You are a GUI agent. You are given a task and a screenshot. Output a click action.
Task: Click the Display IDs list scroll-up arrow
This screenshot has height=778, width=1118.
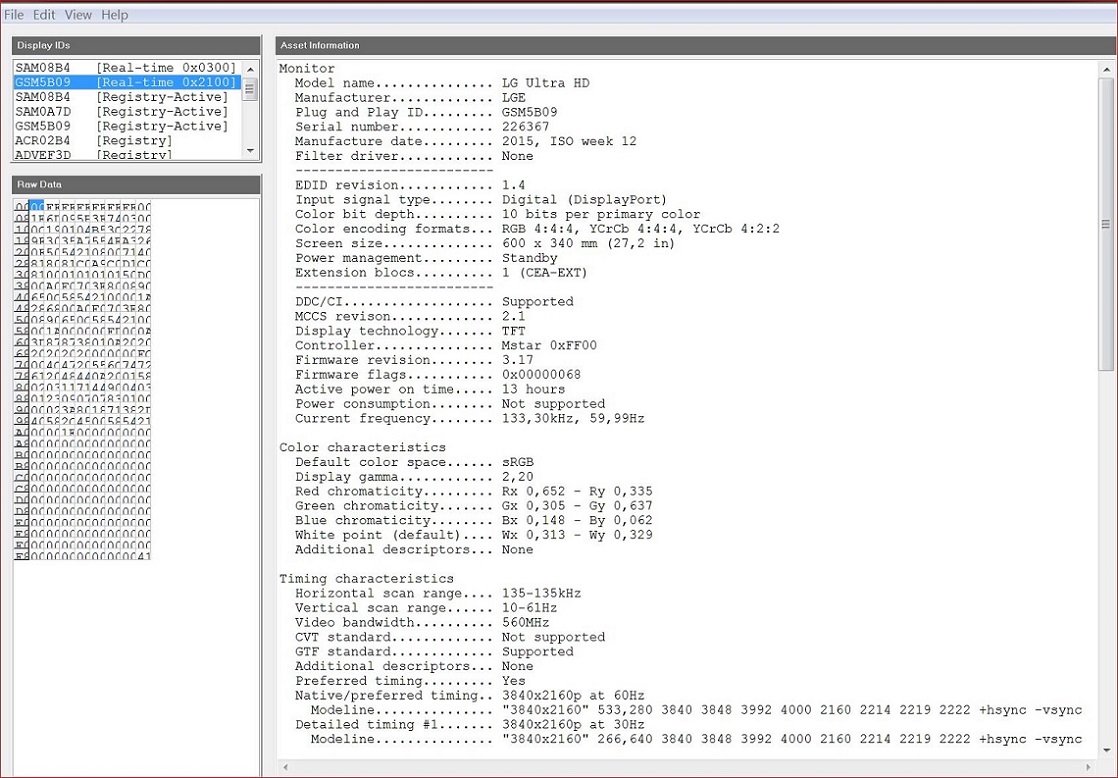click(250, 69)
